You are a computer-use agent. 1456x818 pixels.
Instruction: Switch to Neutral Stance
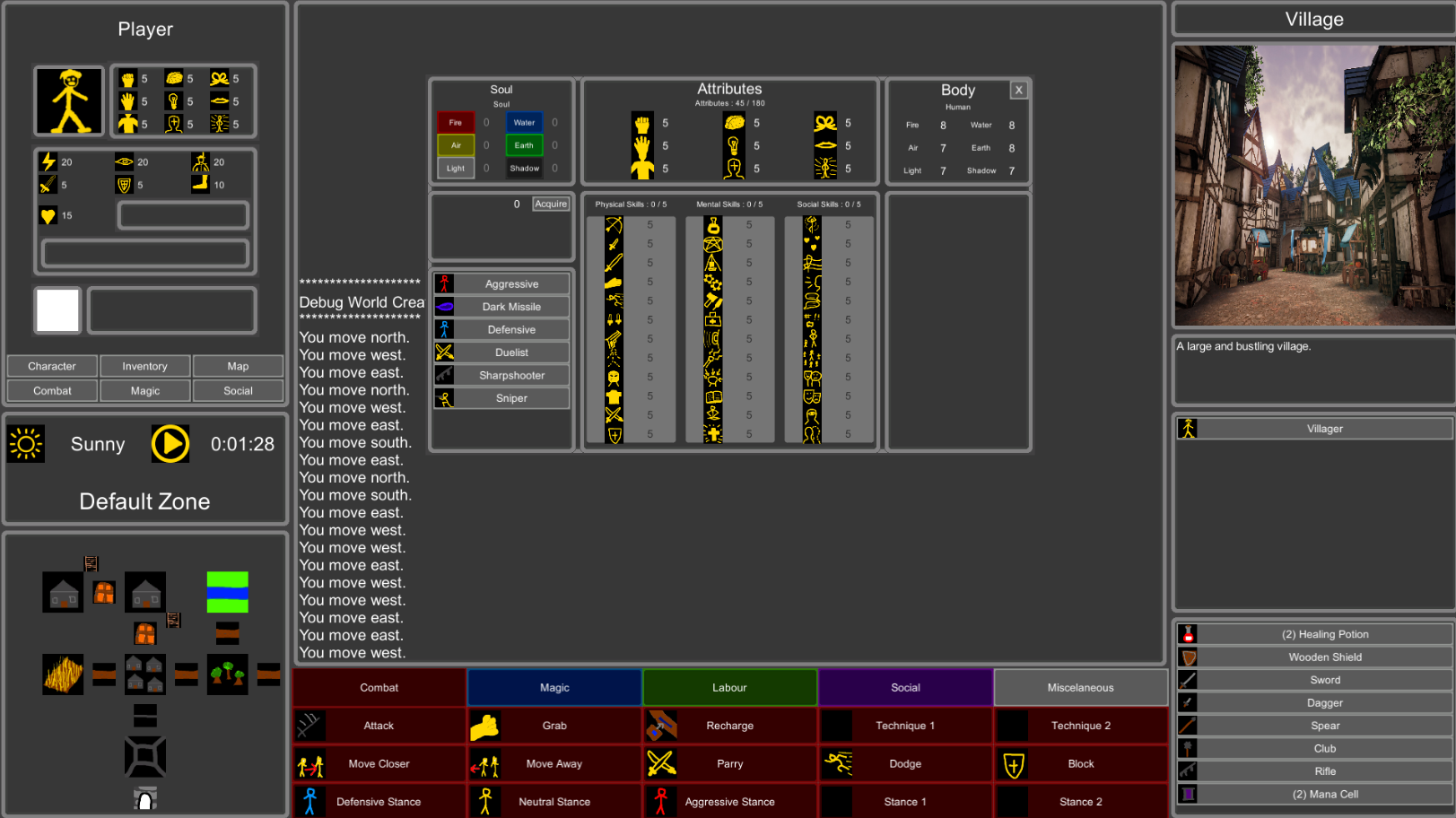tap(554, 802)
